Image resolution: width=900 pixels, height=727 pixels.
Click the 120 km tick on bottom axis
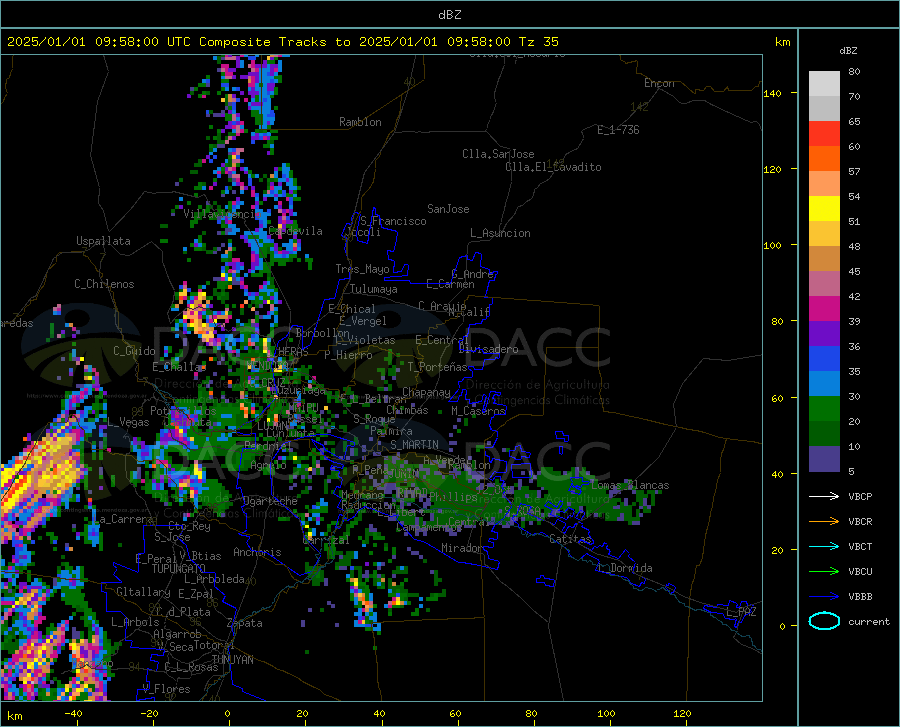682,714
